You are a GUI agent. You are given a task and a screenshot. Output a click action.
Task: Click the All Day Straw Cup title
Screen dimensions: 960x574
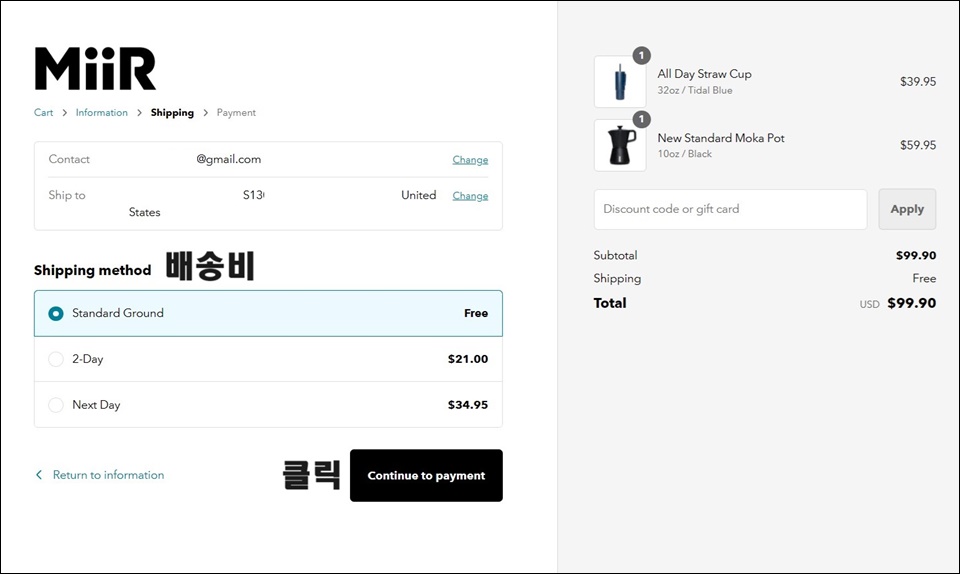(705, 74)
